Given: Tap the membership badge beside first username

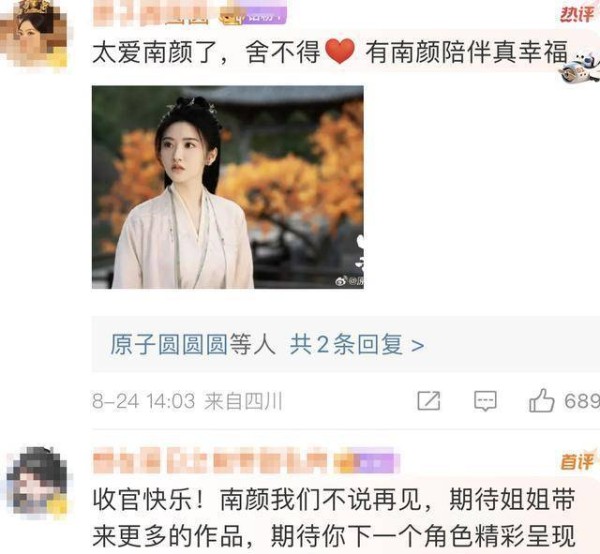Looking at the screenshot, I should (x=253, y=15).
